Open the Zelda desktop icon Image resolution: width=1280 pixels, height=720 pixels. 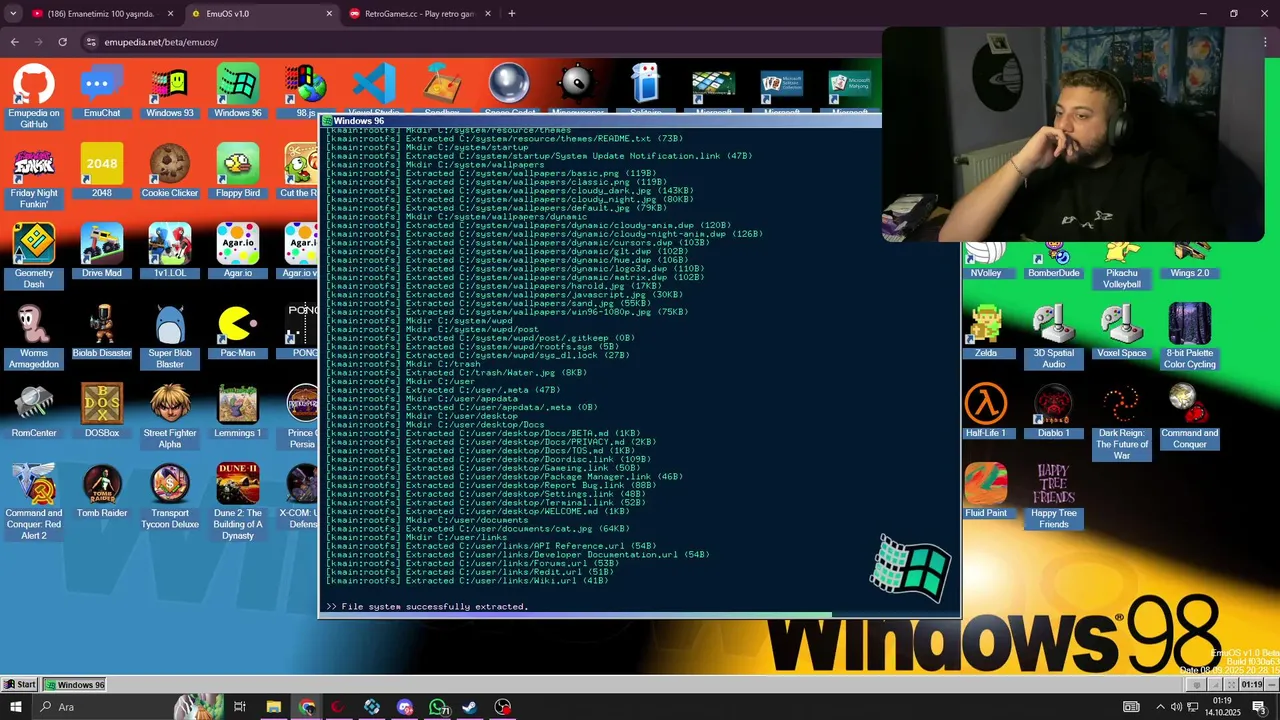[986, 331]
